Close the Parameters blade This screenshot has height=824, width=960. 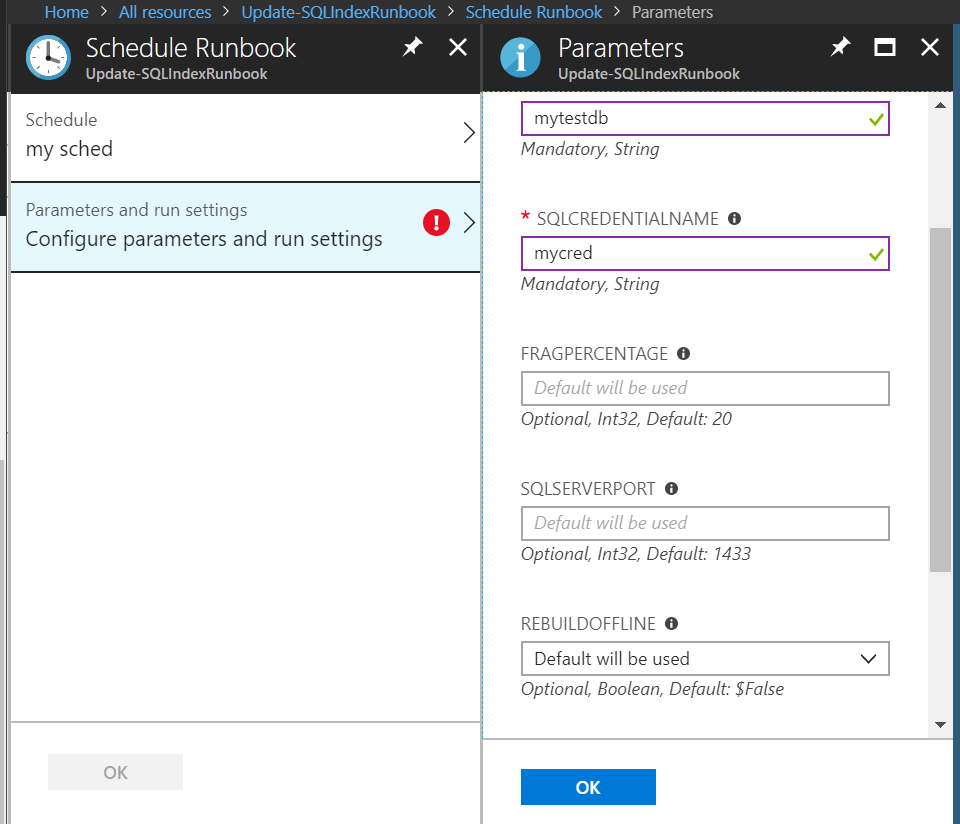tap(930, 47)
